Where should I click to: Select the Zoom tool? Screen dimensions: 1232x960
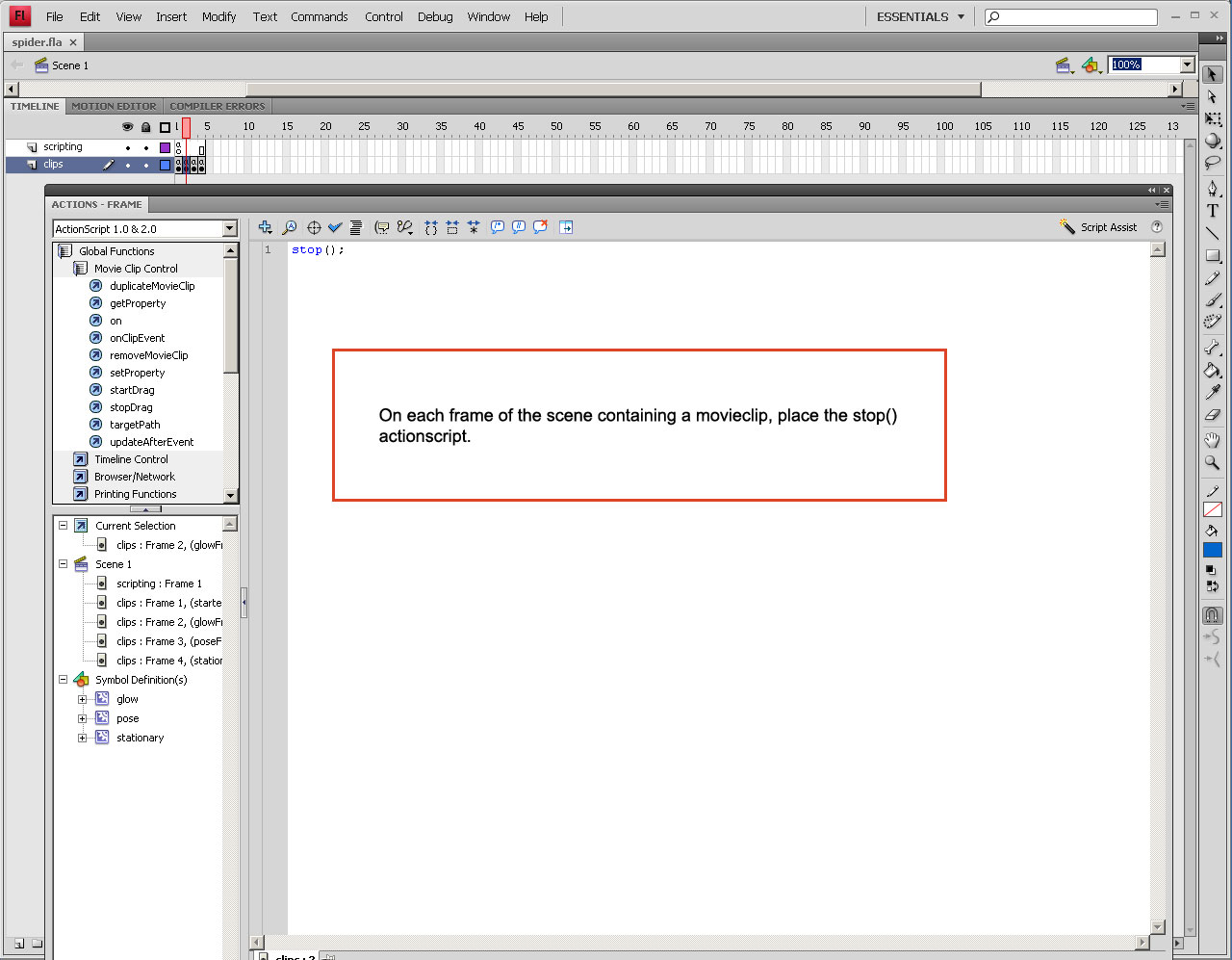pyautogui.click(x=1213, y=462)
